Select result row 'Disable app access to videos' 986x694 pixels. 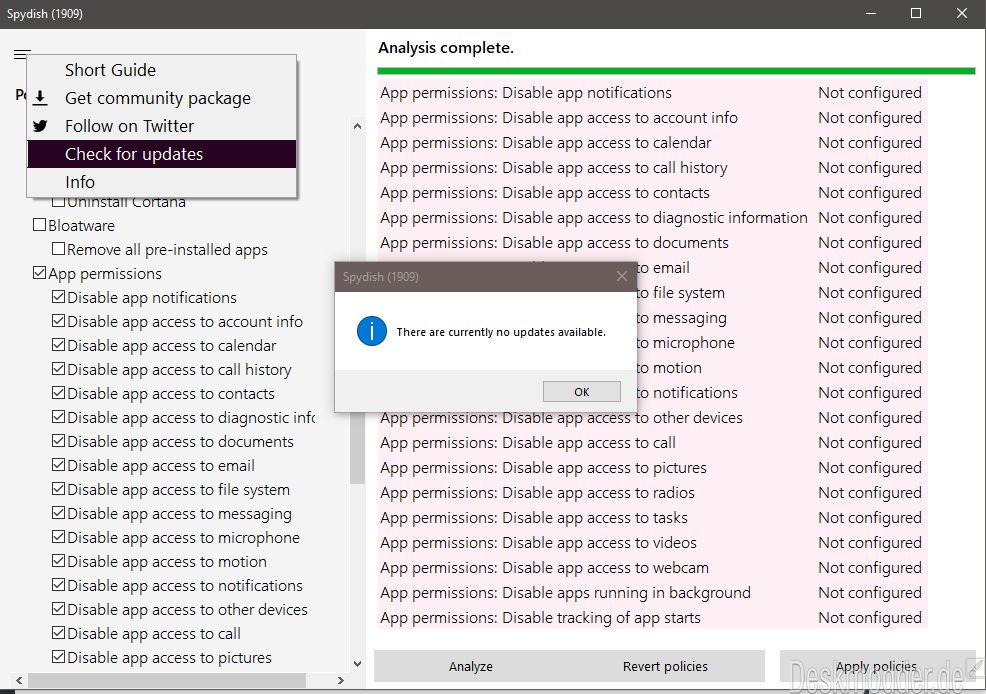(652, 543)
